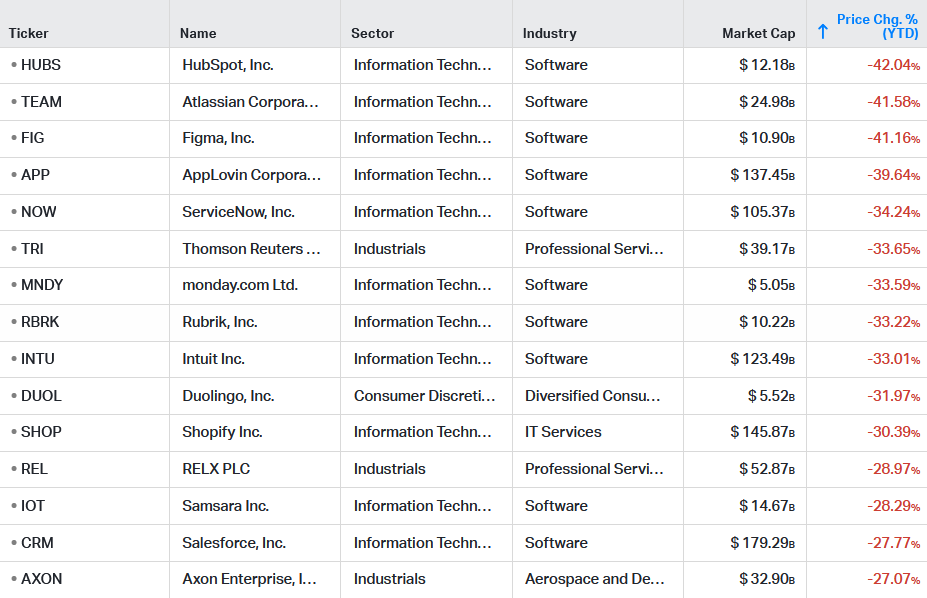Image resolution: width=927 pixels, height=598 pixels.
Task: Select the name Figma, Inc.
Action: click(218, 138)
